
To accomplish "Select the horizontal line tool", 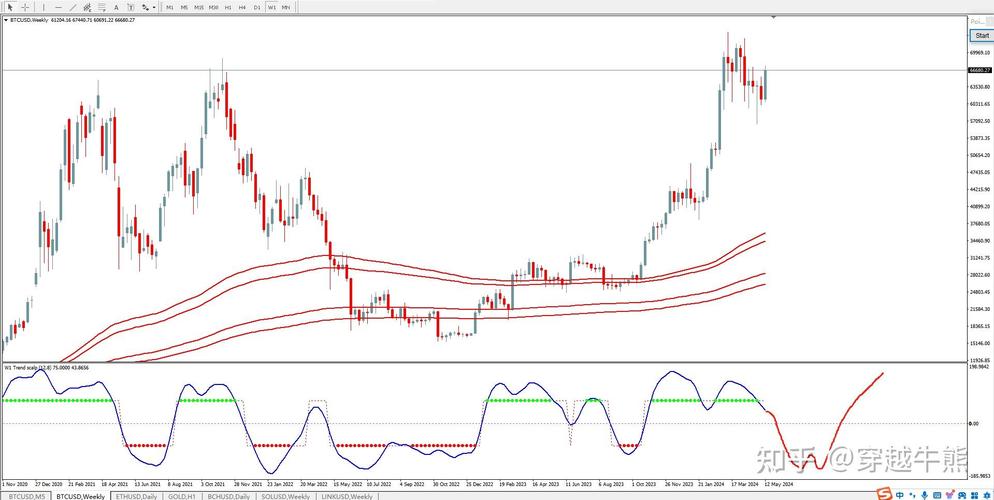I will [x=58, y=7].
